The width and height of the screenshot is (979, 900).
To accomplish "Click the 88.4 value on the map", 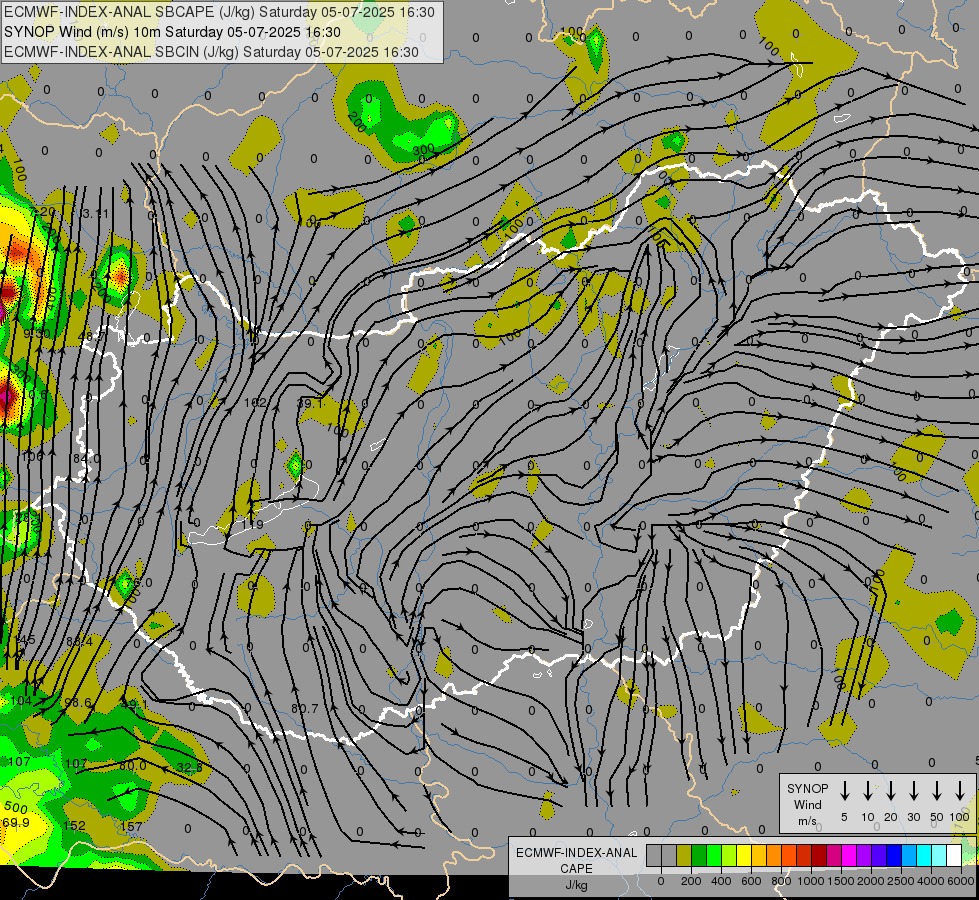I will (x=79, y=641).
